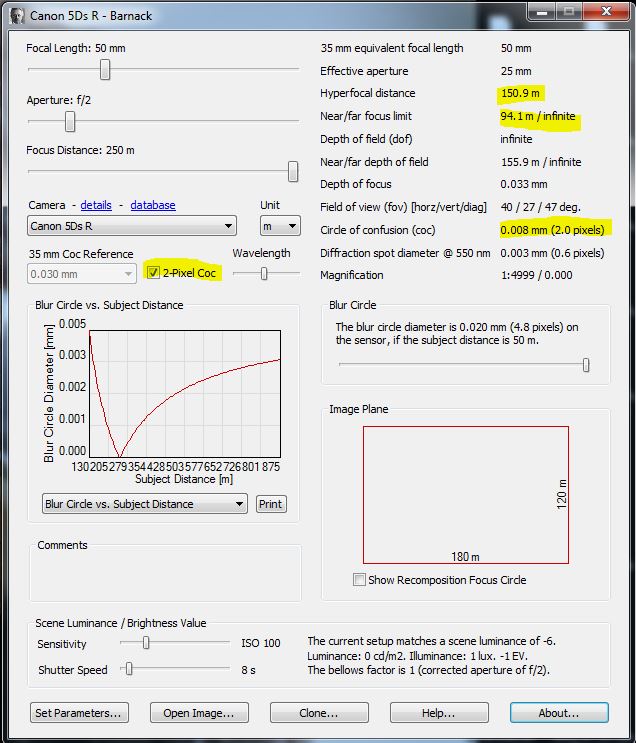The height and width of the screenshot is (743, 636).
Task: Click the Barnack app icon in title bar
Action: (17, 16)
